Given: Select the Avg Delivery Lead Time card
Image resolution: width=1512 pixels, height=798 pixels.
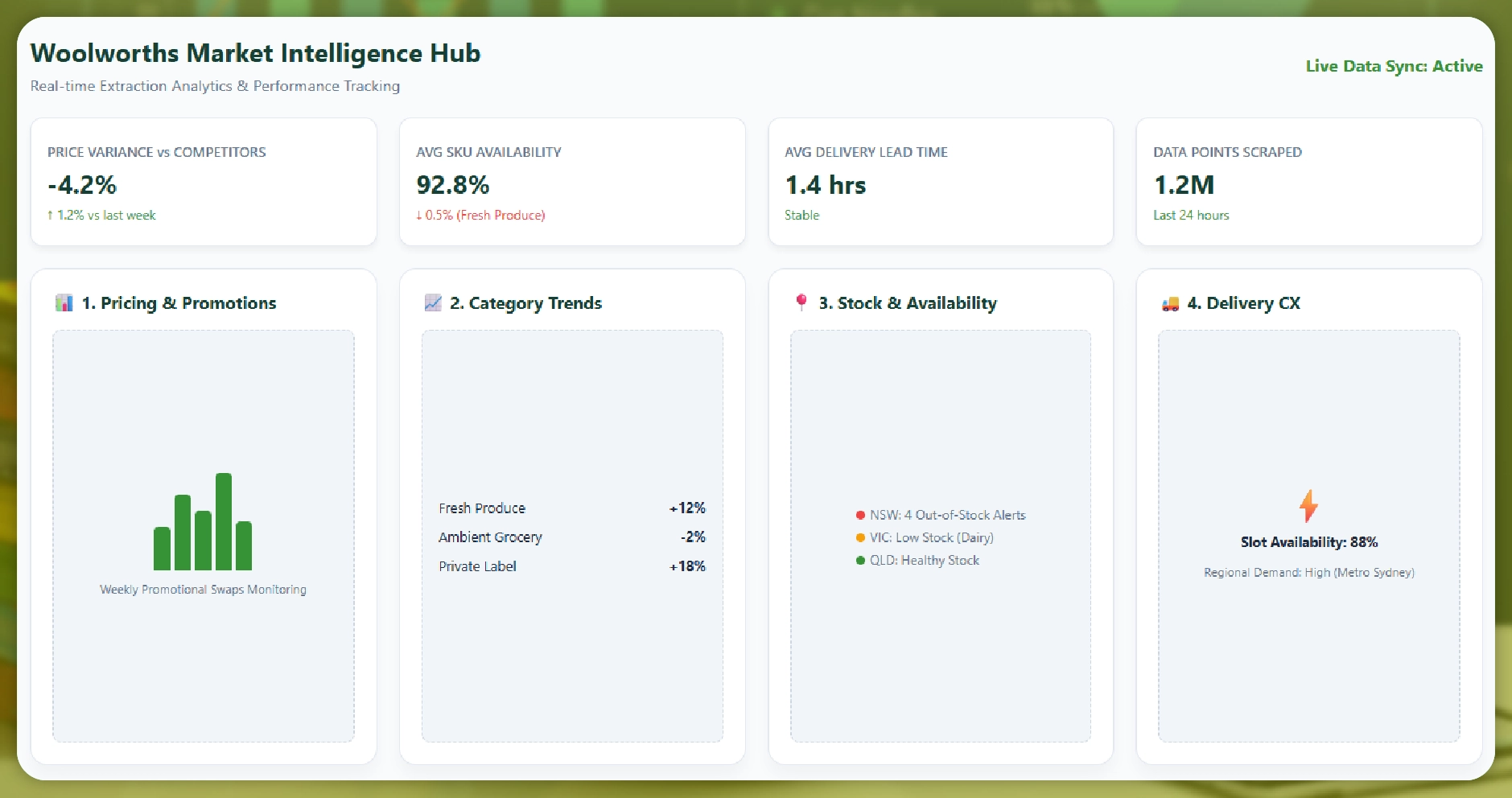Looking at the screenshot, I should (x=941, y=182).
